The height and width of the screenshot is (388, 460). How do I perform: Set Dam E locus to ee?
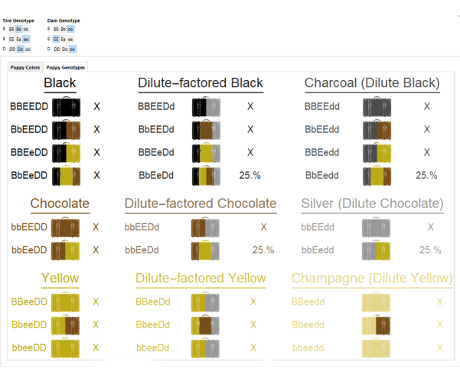(x=70, y=39)
